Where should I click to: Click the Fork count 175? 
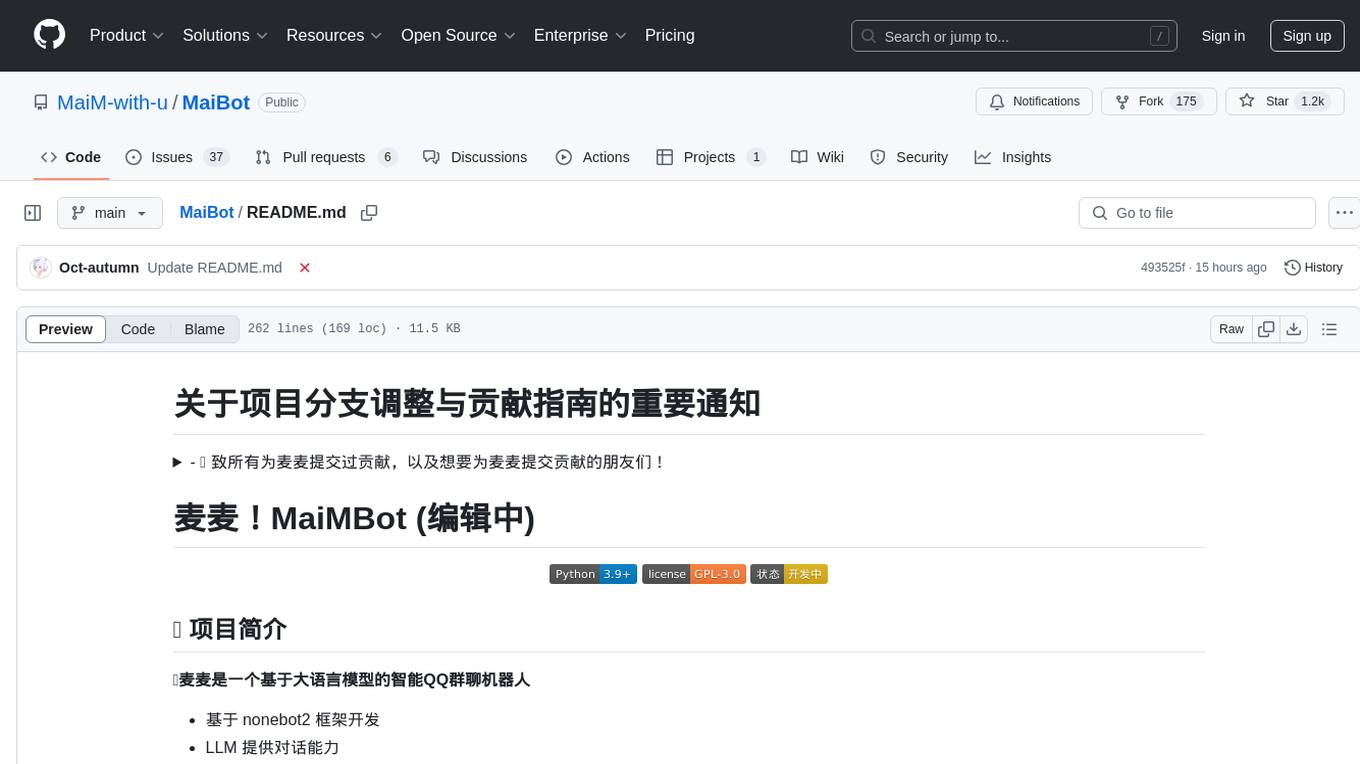pos(1186,101)
